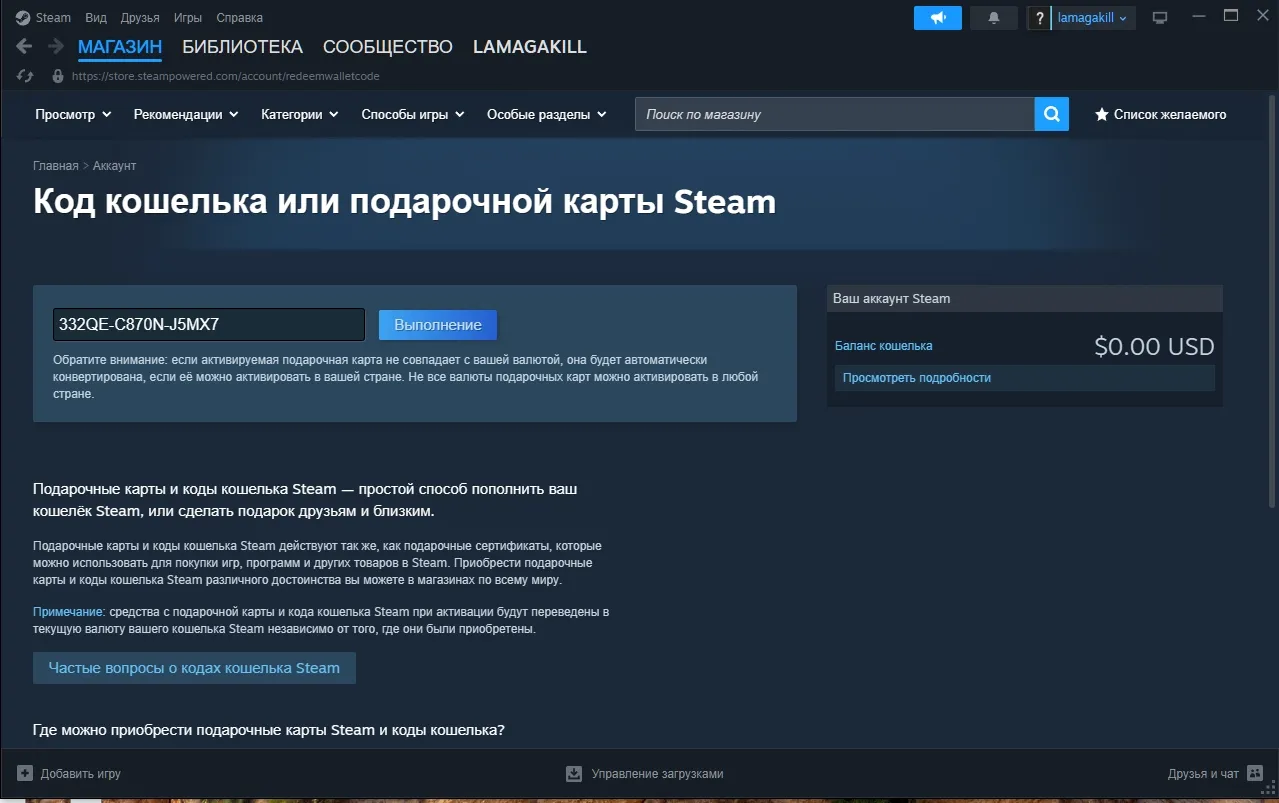Open Друзья и чат panel

point(1203,774)
